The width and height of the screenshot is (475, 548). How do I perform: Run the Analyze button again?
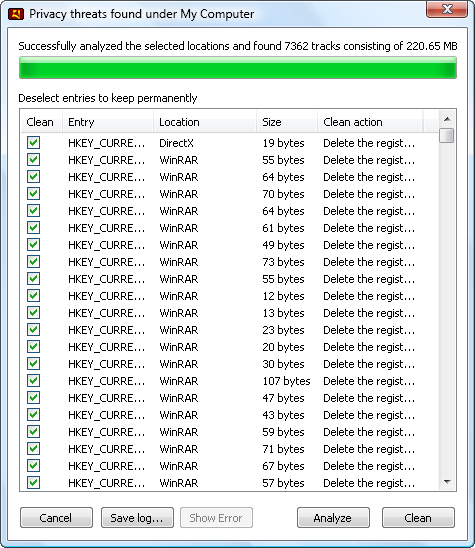333,518
